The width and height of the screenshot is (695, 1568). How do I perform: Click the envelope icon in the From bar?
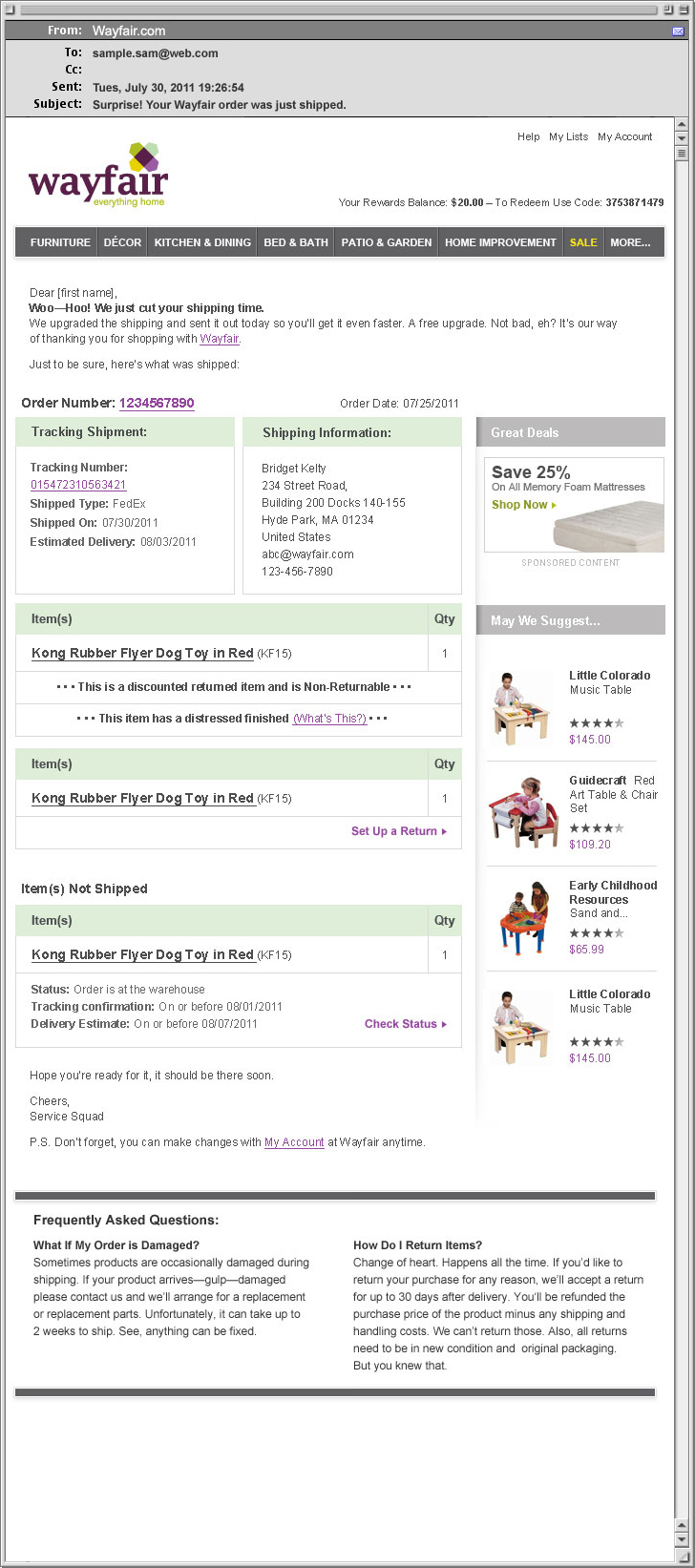(678, 31)
